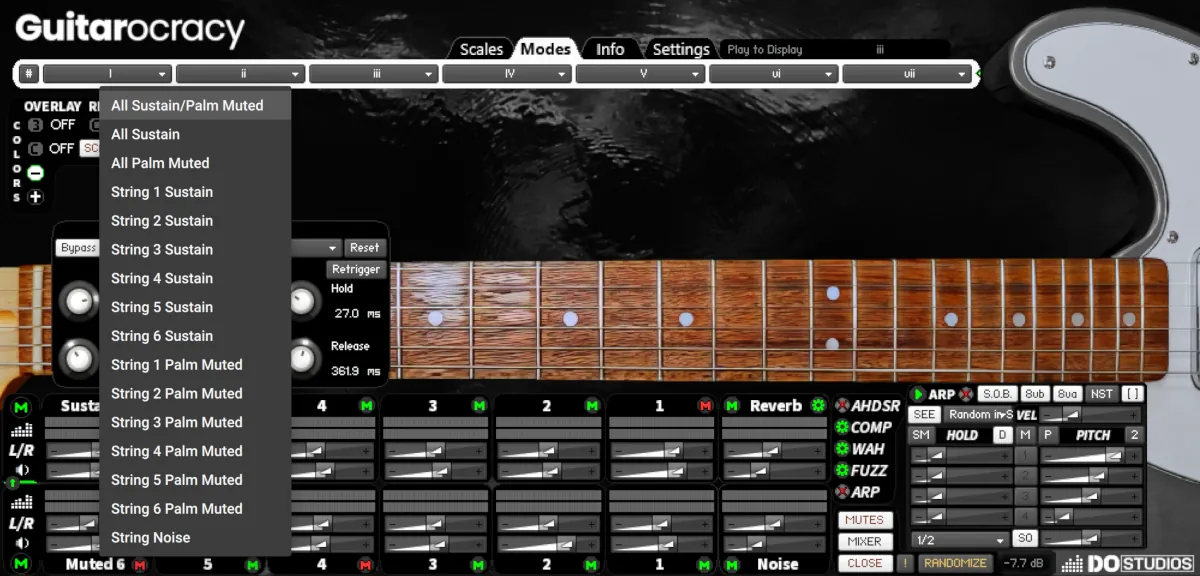Toggle the master muted-row mute M at bottom left
The image size is (1200, 576).
pyautogui.click(x=21, y=564)
